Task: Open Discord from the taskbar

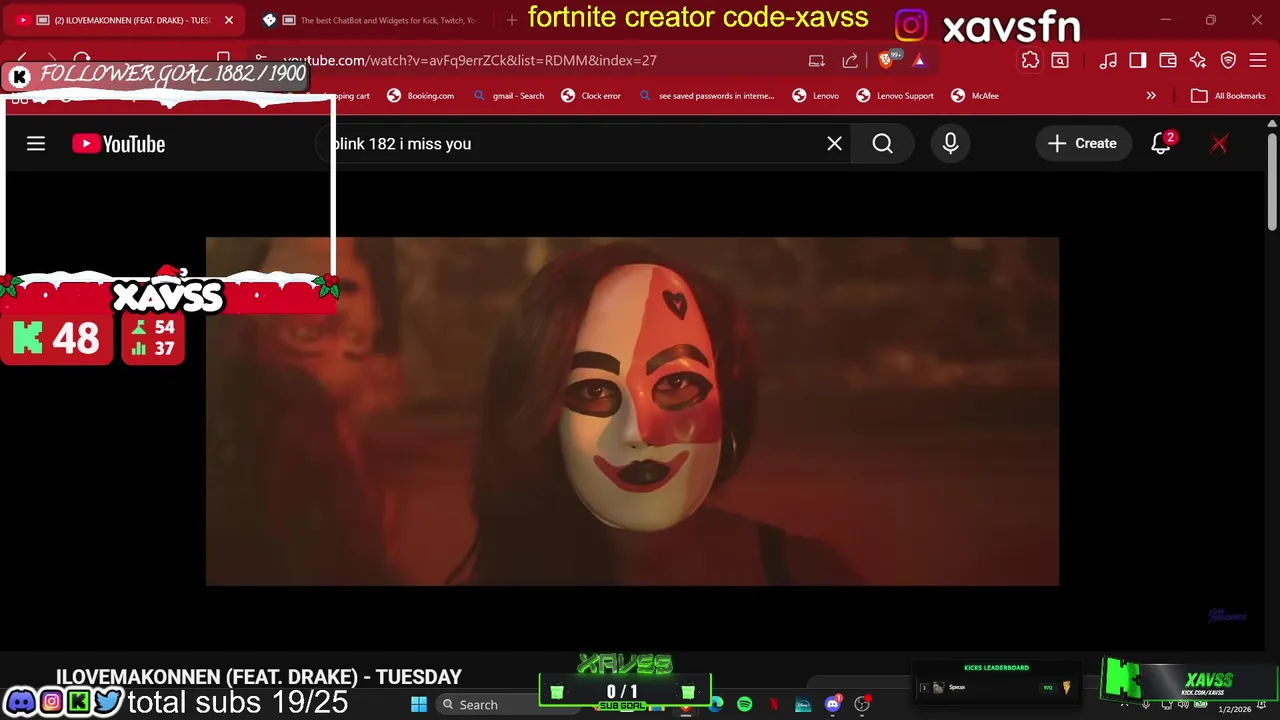Action: pos(832,705)
